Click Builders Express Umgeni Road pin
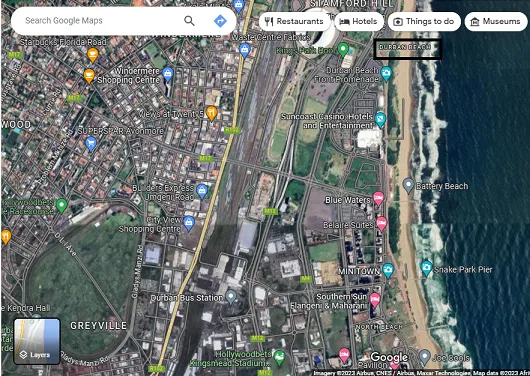Viewport: 530px width, 376px height. tap(202, 191)
